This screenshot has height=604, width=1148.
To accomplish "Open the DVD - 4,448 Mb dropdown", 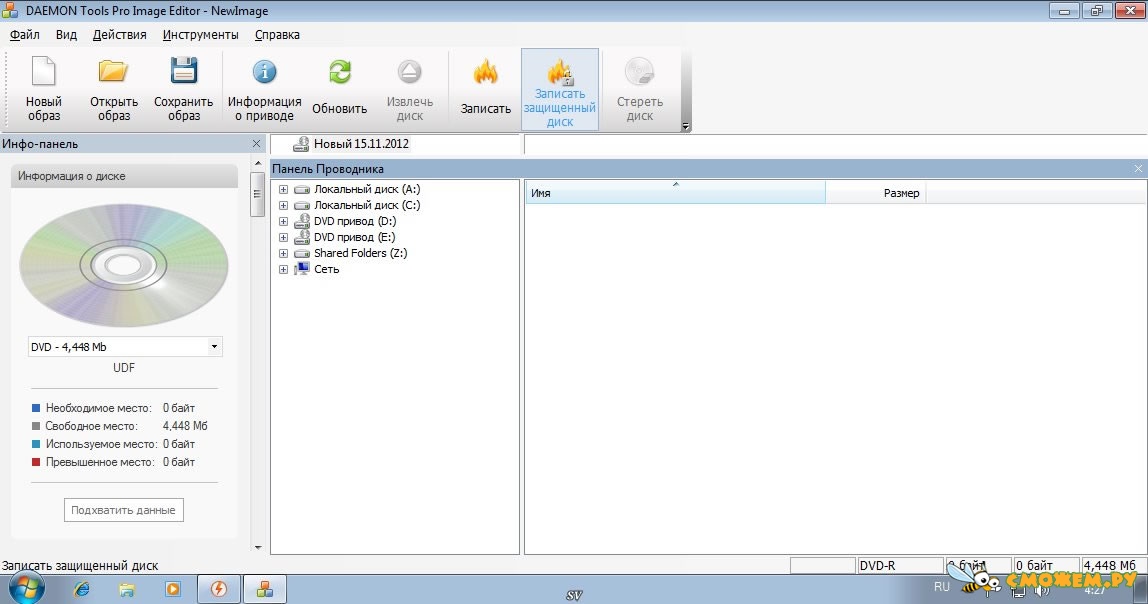I will pos(214,347).
